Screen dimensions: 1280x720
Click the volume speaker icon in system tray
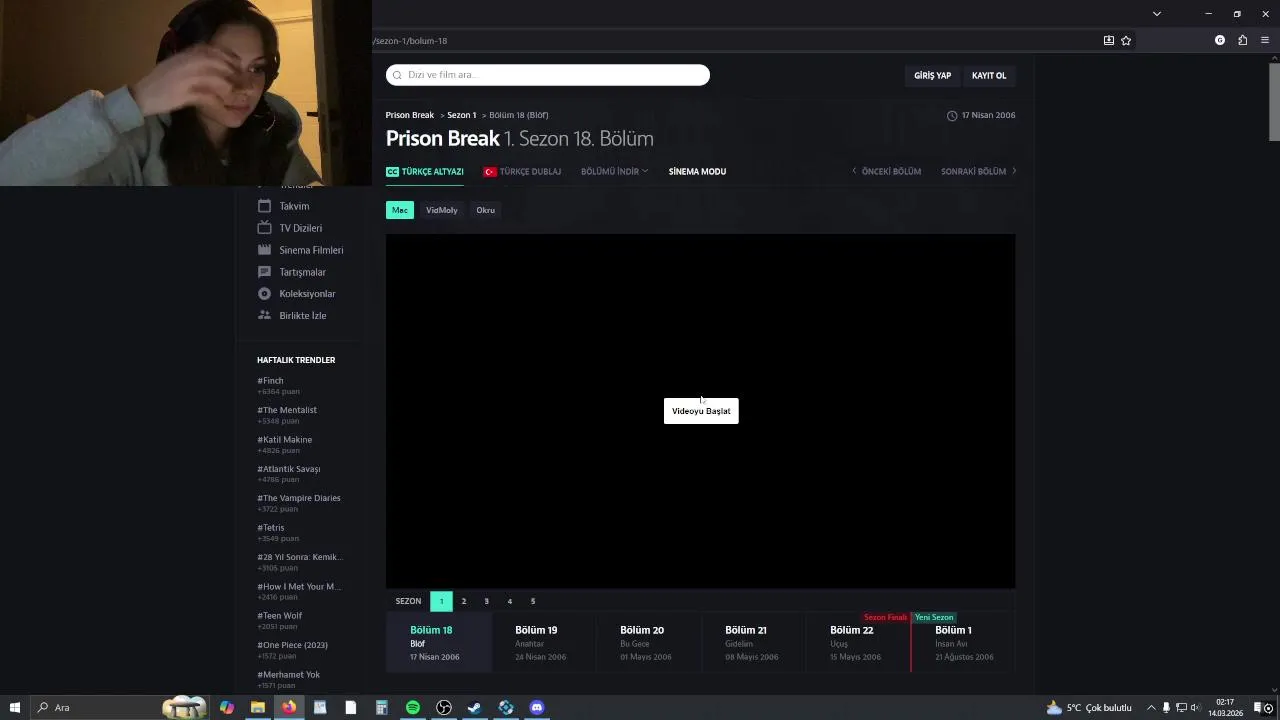click(x=1195, y=708)
